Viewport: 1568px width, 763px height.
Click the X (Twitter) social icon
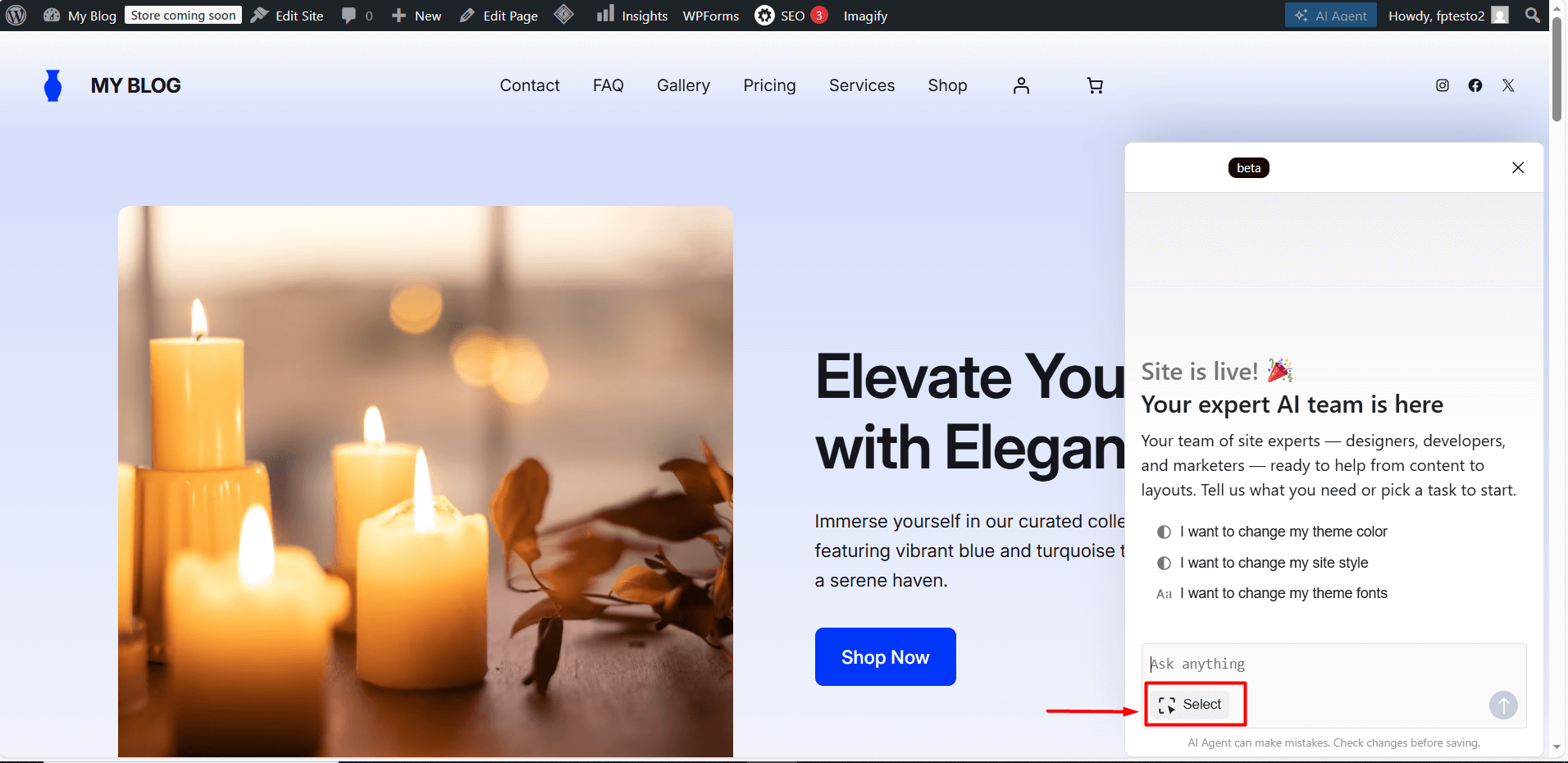1508,85
